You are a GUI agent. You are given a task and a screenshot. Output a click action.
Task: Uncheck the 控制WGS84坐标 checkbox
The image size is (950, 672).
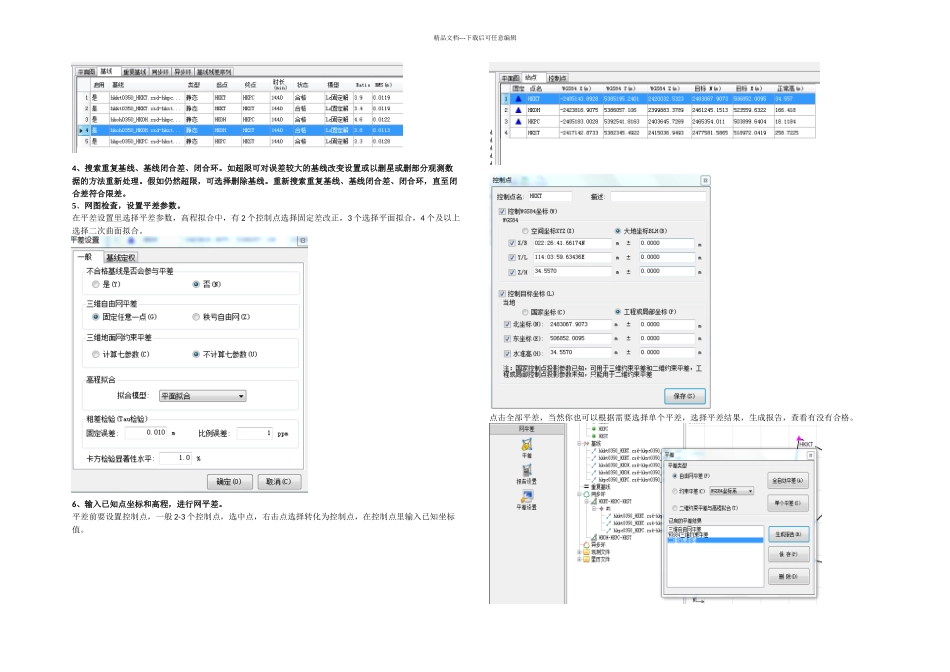(502, 211)
